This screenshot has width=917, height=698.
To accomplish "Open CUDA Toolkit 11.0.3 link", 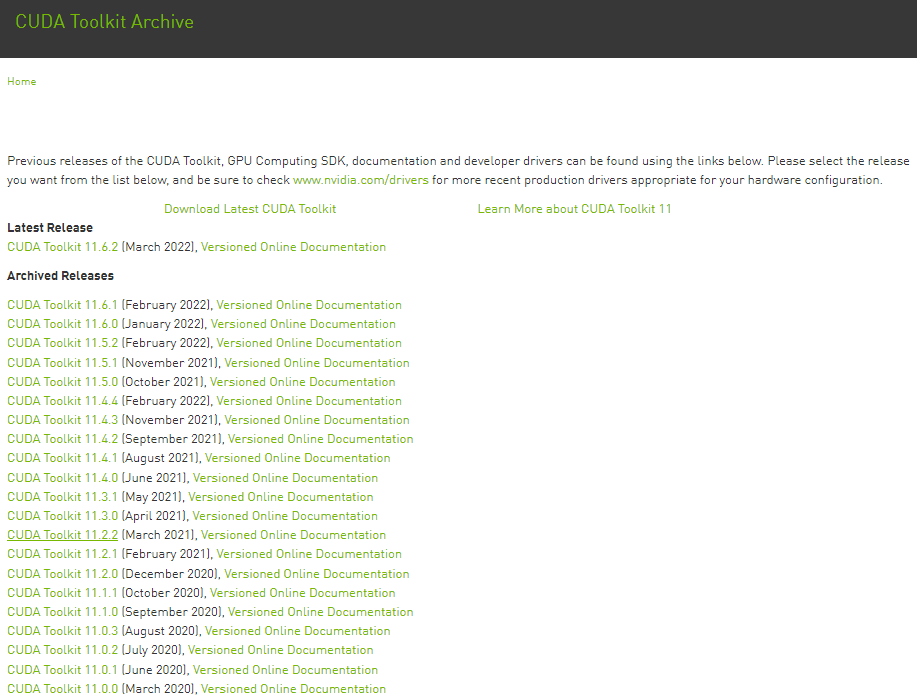I will [63, 631].
